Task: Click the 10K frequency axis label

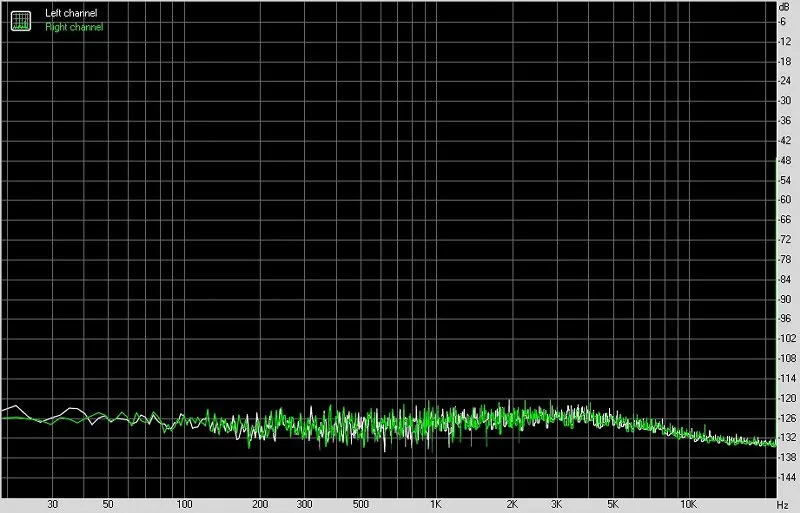Action: tap(688, 504)
